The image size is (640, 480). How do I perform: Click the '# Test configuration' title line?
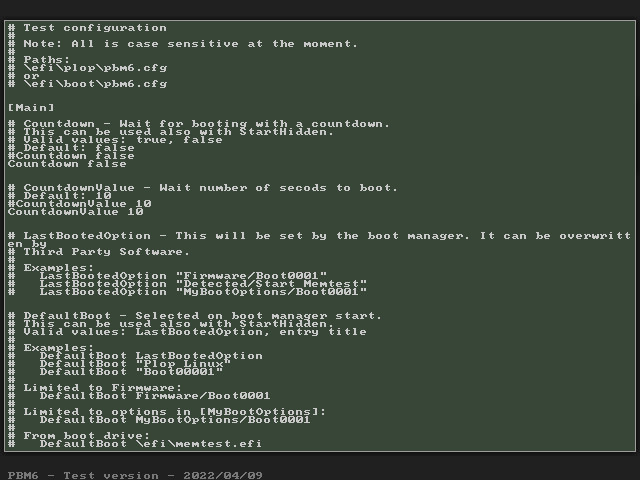87,28
